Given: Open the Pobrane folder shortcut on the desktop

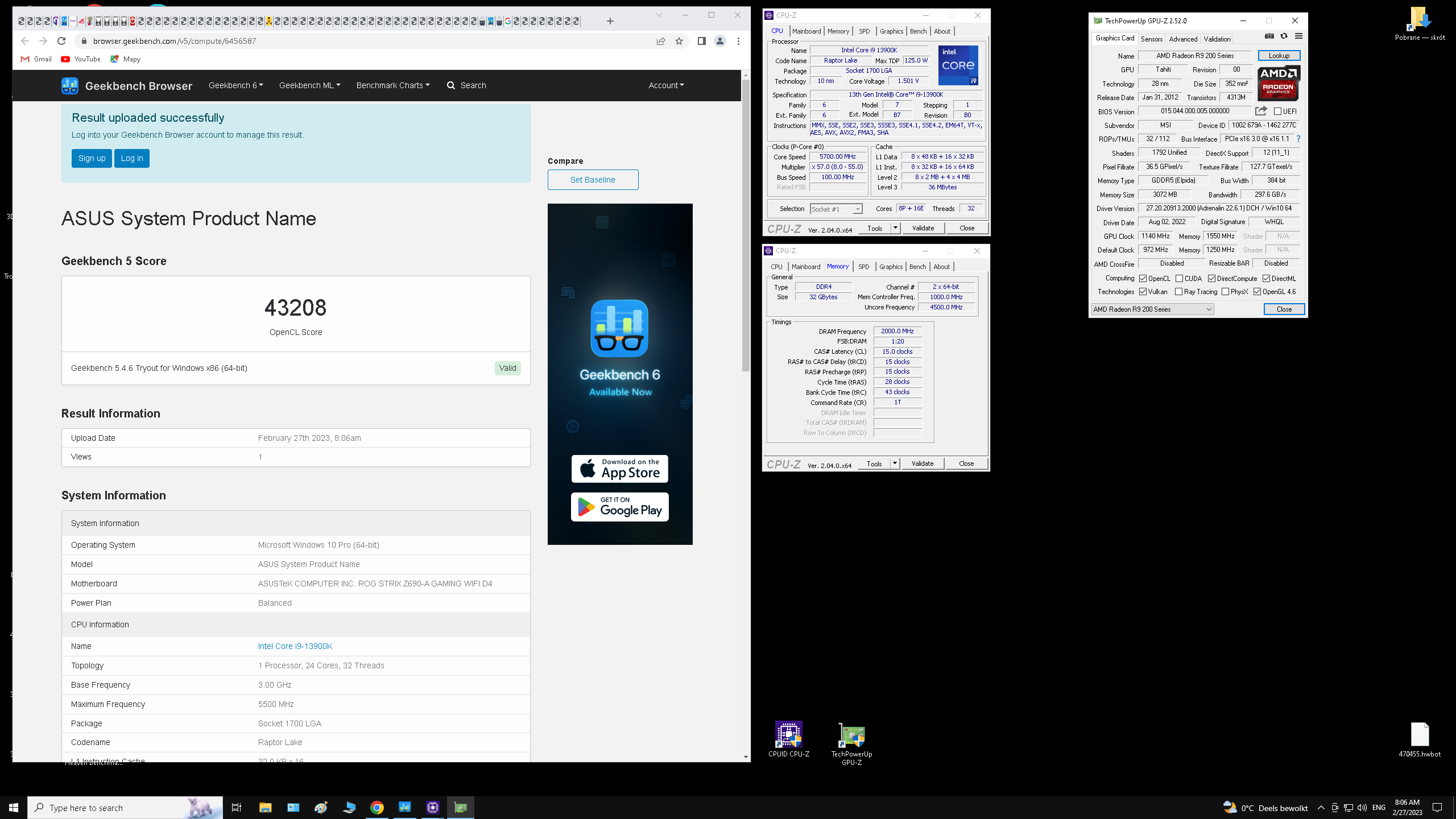Looking at the screenshot, I should [x=1420, y=24].
